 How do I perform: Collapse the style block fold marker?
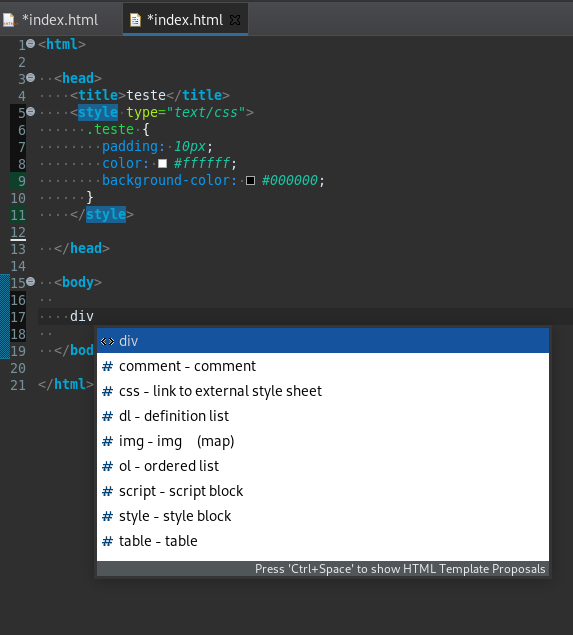point(31,111)
